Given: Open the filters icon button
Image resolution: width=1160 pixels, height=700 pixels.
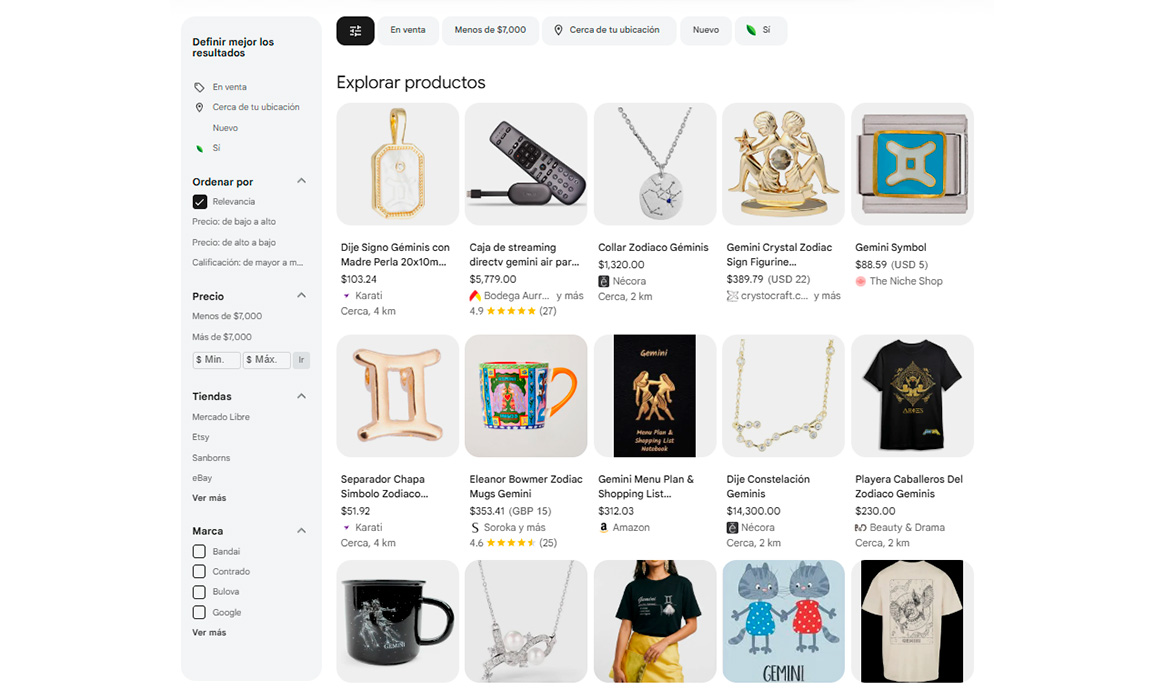Looking at the screenshot, I should pyautogui.click(x=355, y=31).
